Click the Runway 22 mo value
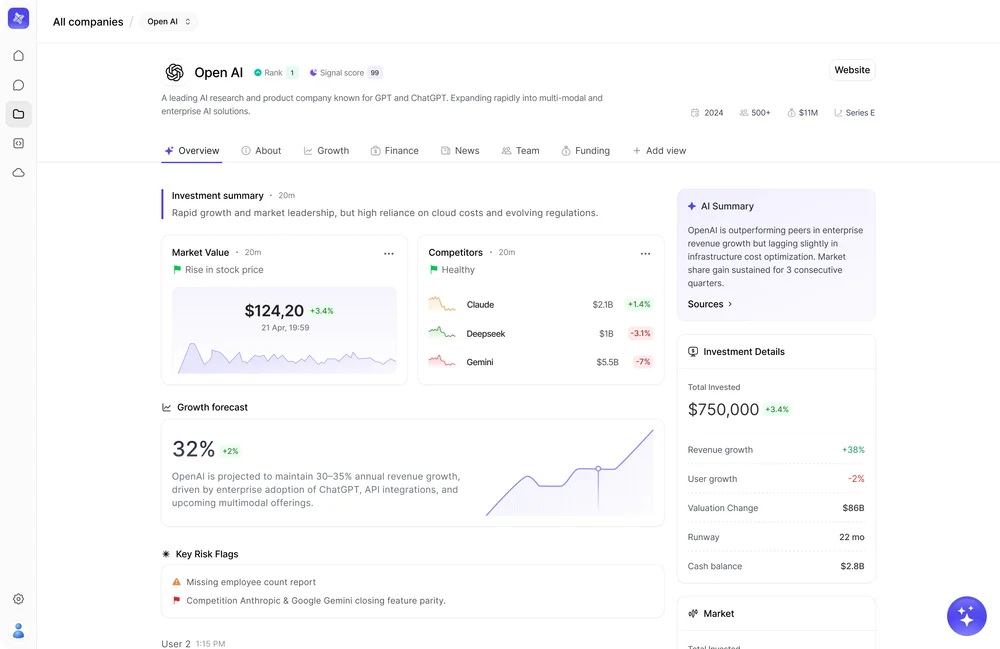 coord(851,537)
